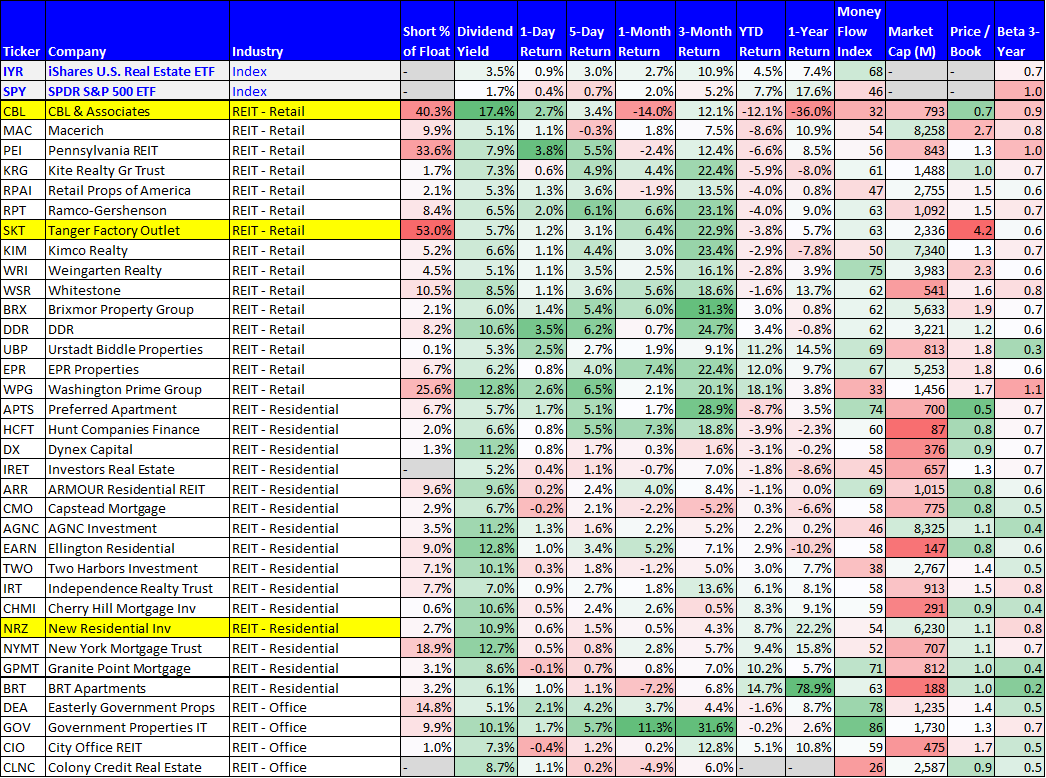Click WPG dividend yield 12.8%

tap(486, 390)
